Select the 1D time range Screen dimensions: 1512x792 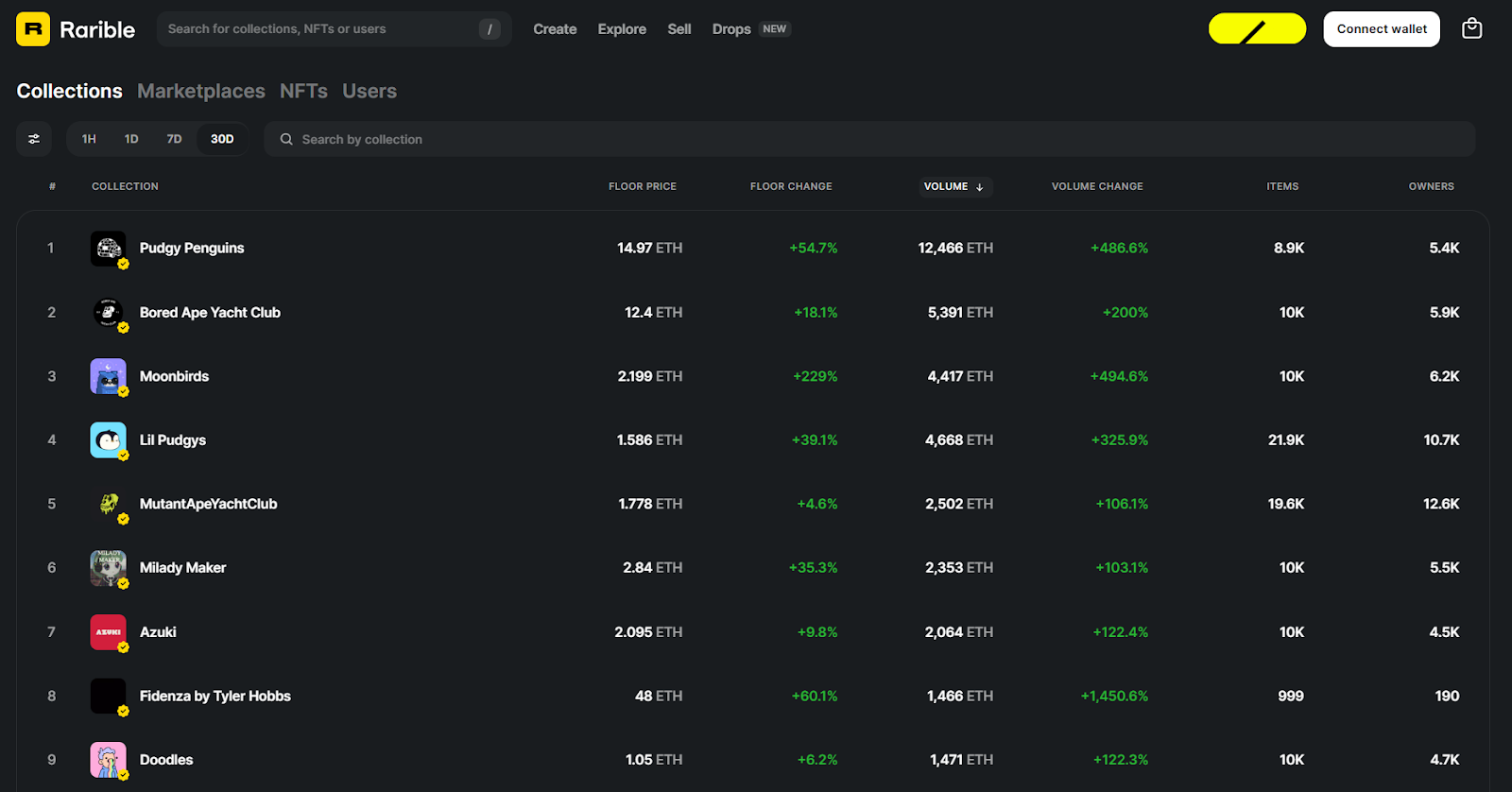pyautogui.click(x=131, y=139)
